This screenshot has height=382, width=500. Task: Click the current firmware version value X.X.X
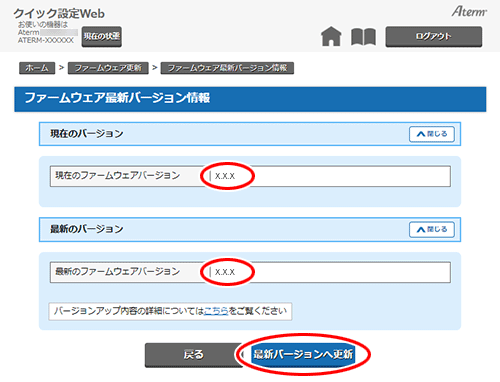click(x=225, y=176)
